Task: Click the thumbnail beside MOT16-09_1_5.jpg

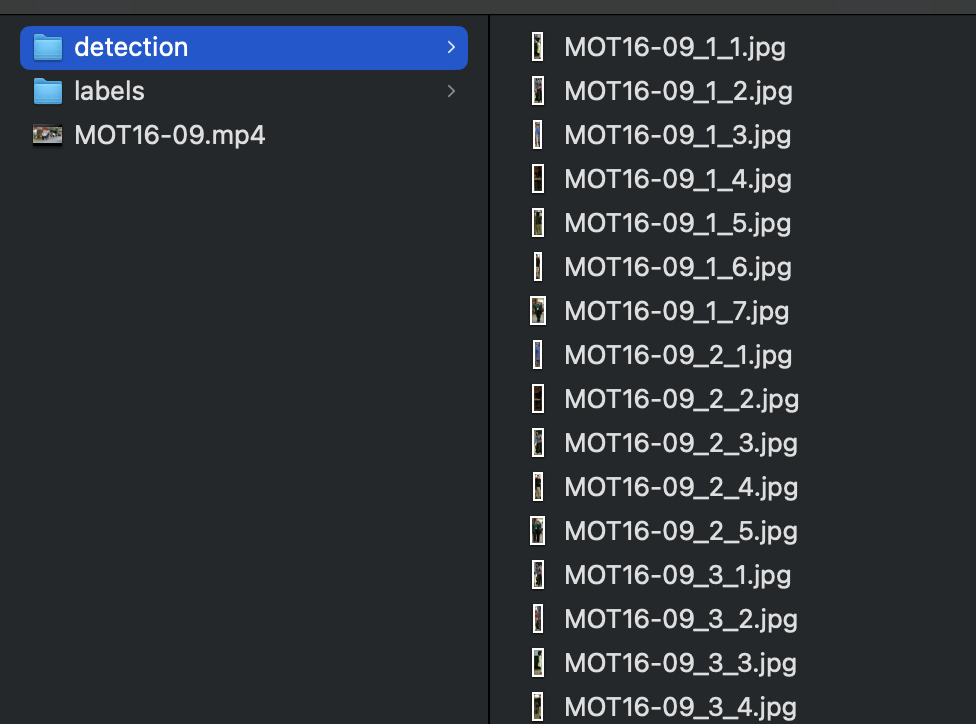Action: click(538, 223)
